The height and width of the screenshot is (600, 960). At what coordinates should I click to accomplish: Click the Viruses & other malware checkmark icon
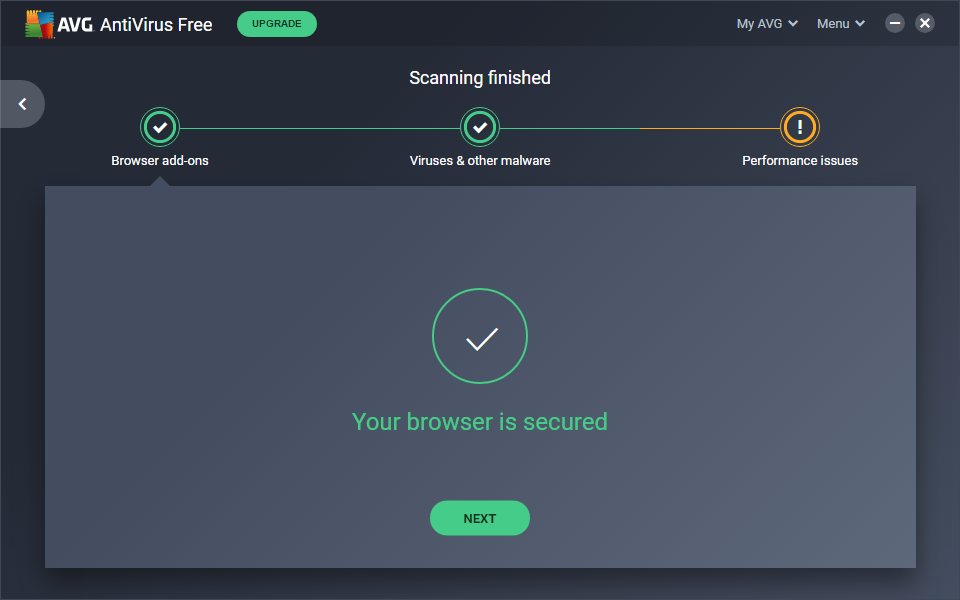coord(480,127)
